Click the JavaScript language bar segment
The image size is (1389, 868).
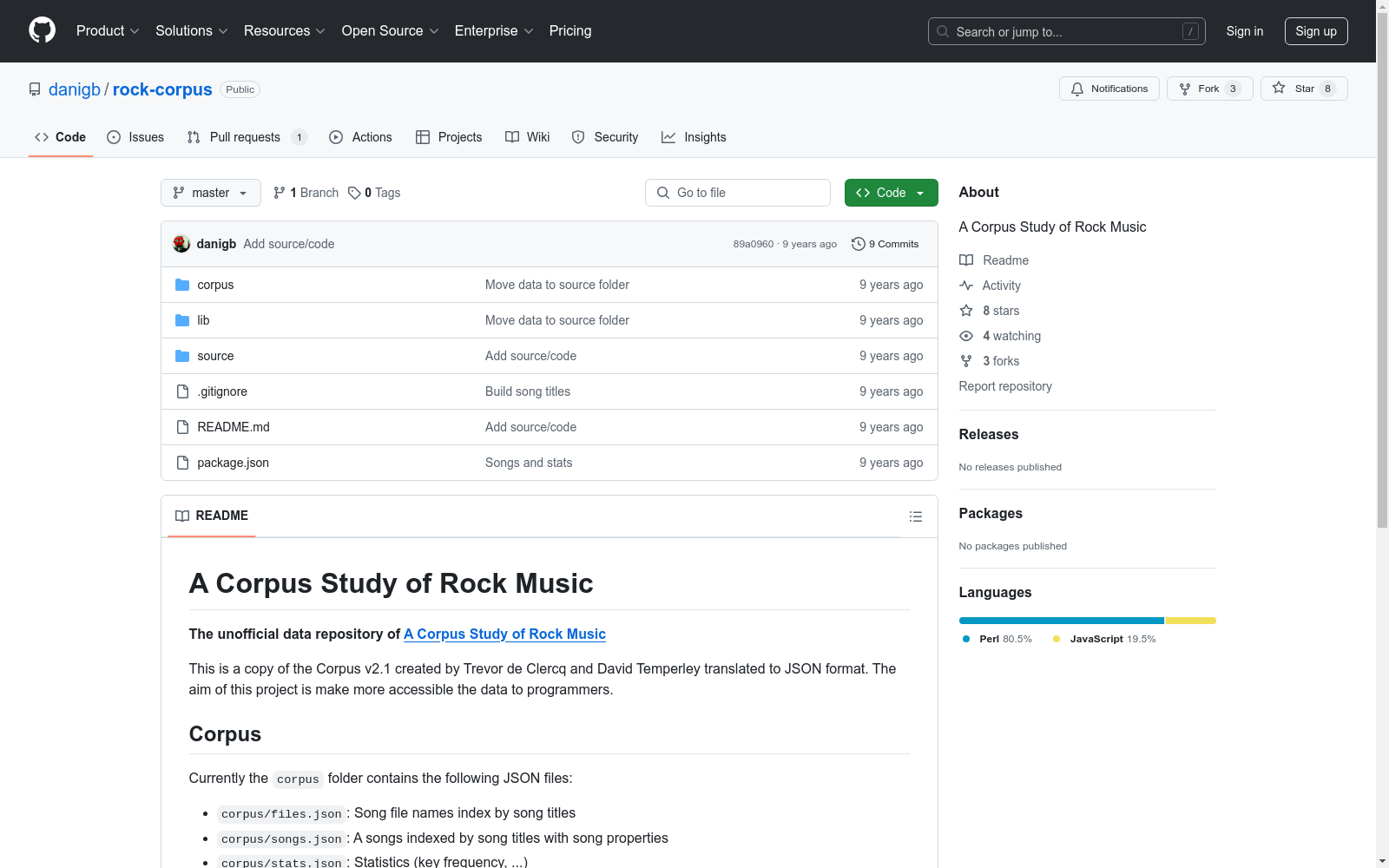pyautogui.click(x=1191, y=621)
